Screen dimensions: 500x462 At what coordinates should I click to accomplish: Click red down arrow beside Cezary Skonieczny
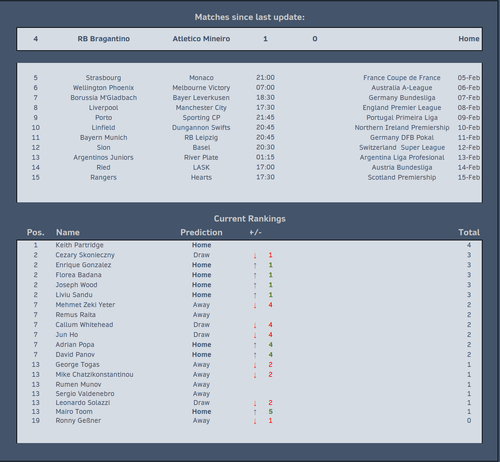(255, 256)
